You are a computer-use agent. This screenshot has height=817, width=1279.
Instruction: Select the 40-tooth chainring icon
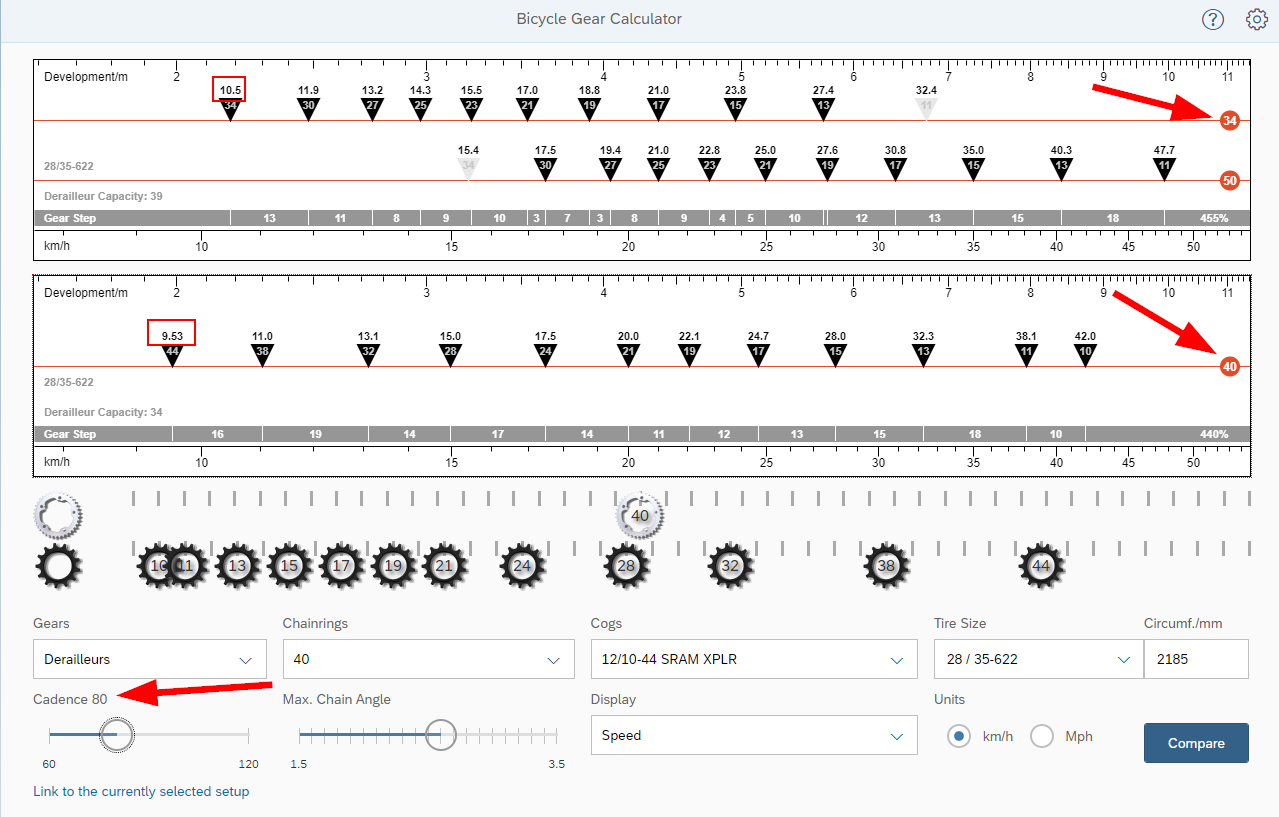coord(640,516)
